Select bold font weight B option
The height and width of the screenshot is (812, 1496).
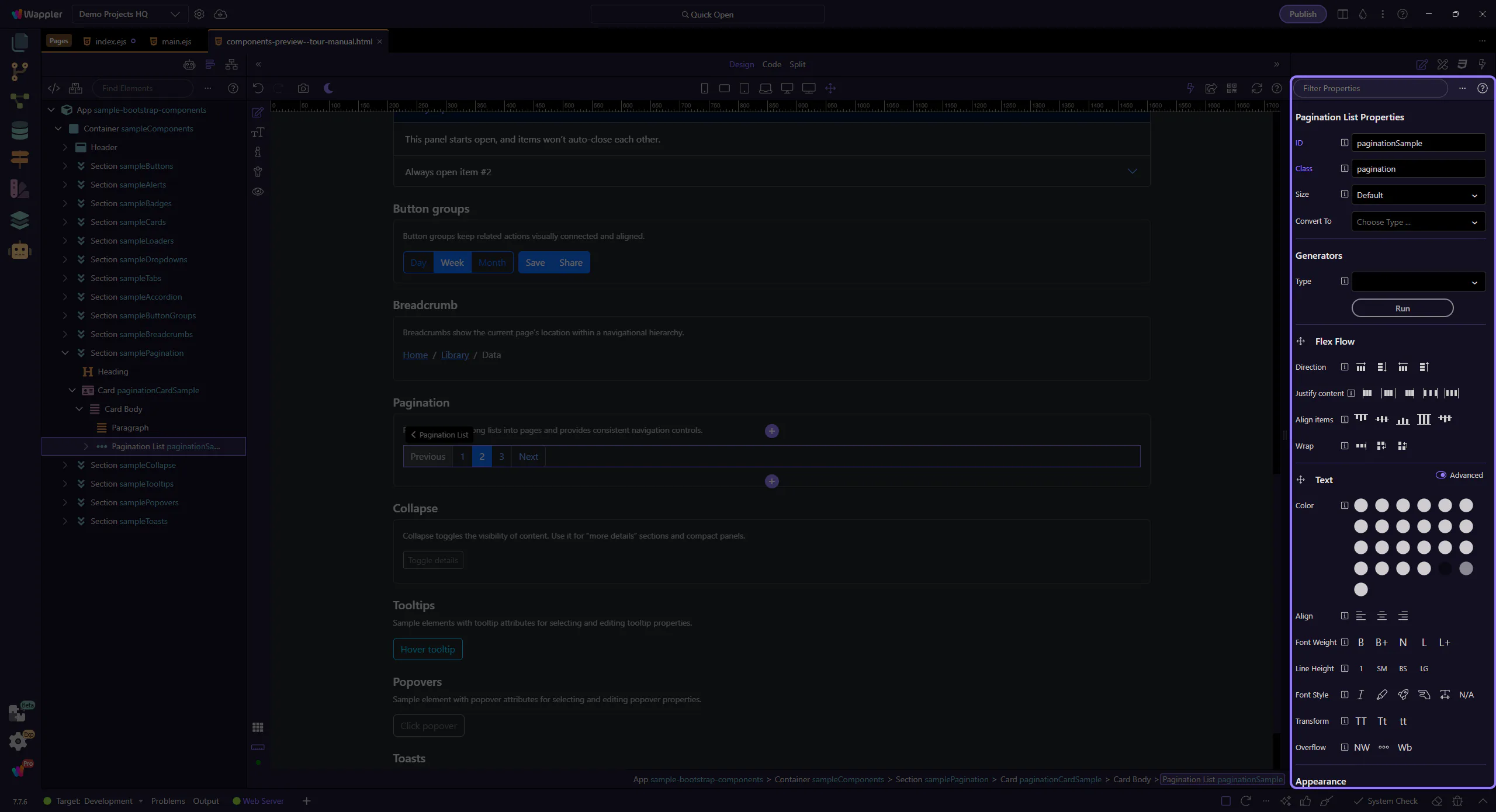coord(1361,643)
